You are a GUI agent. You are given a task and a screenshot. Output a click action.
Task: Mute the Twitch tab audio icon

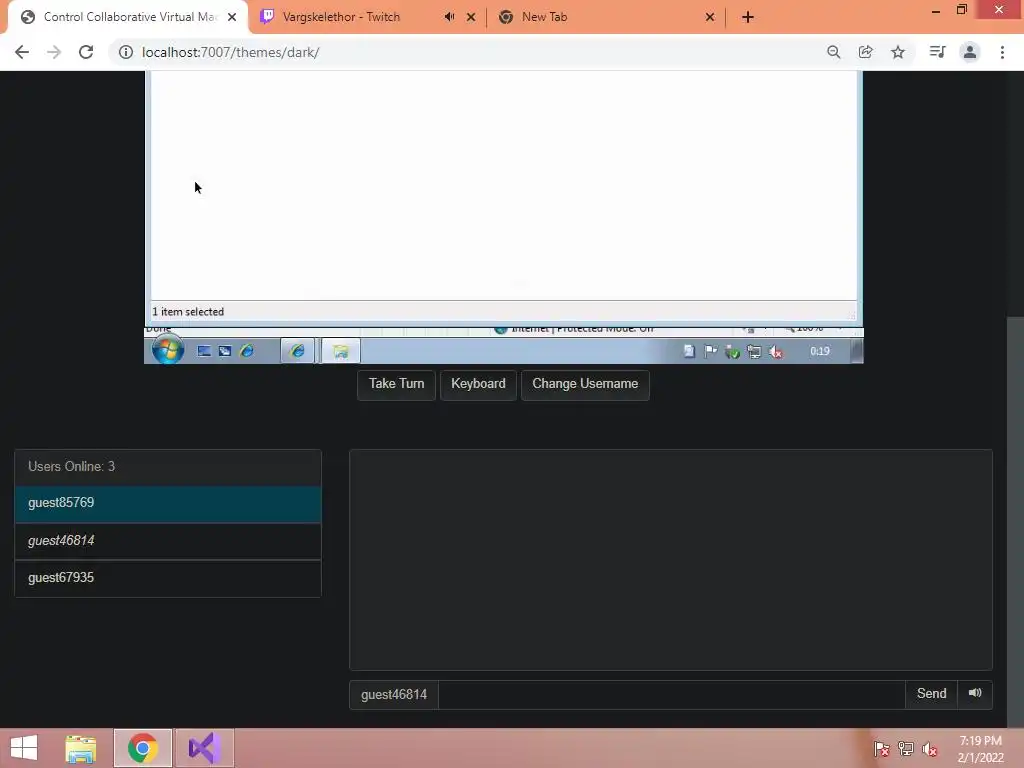tap(449, 17)
